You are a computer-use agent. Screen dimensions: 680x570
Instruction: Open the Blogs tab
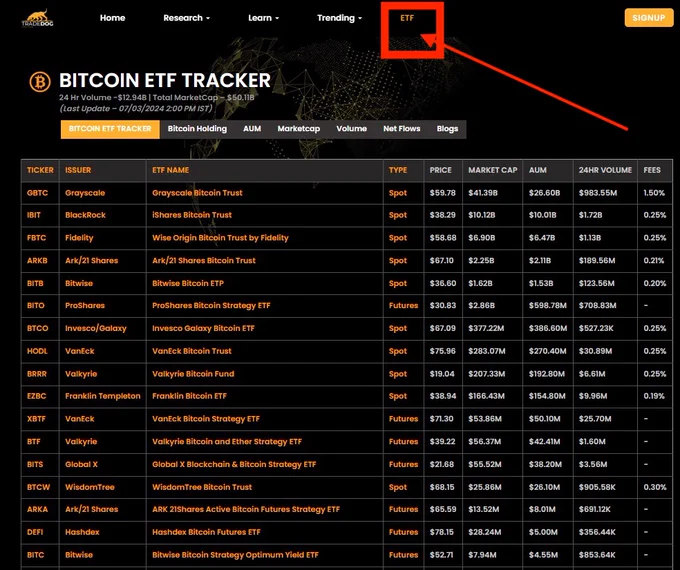(x=448, y=129)
